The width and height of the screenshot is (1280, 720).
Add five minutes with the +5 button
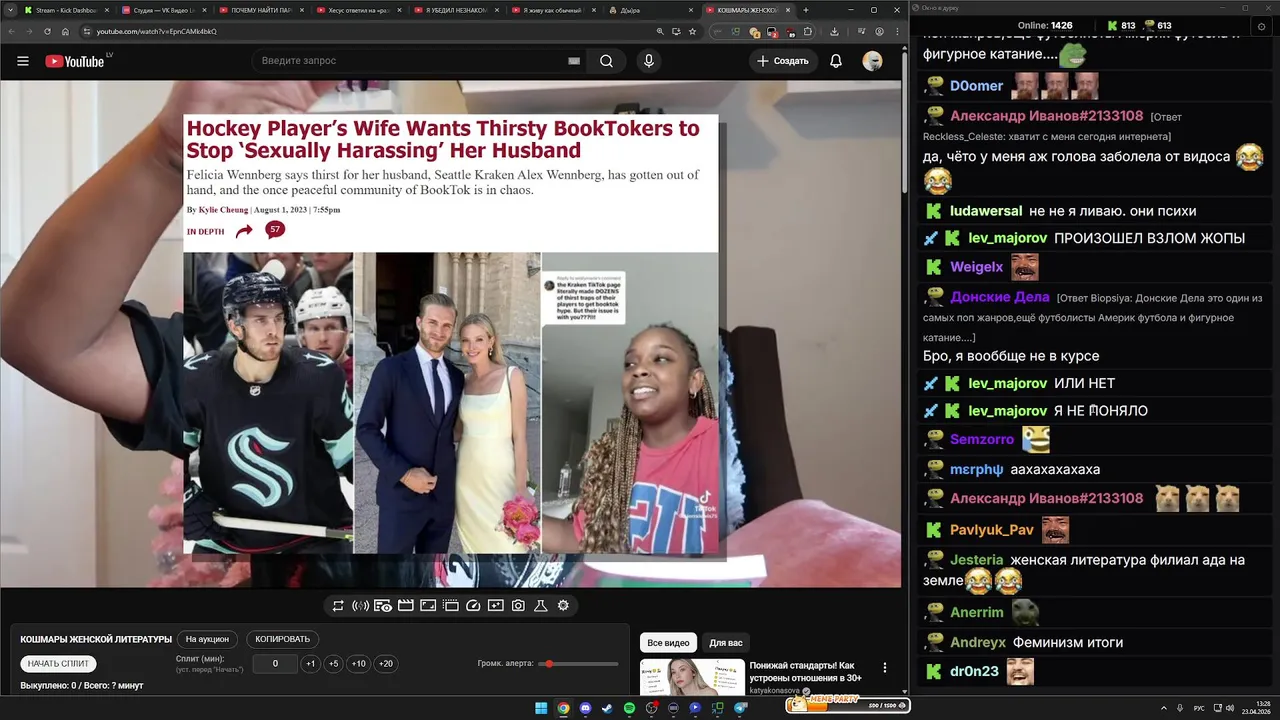(x=334, y=664)
